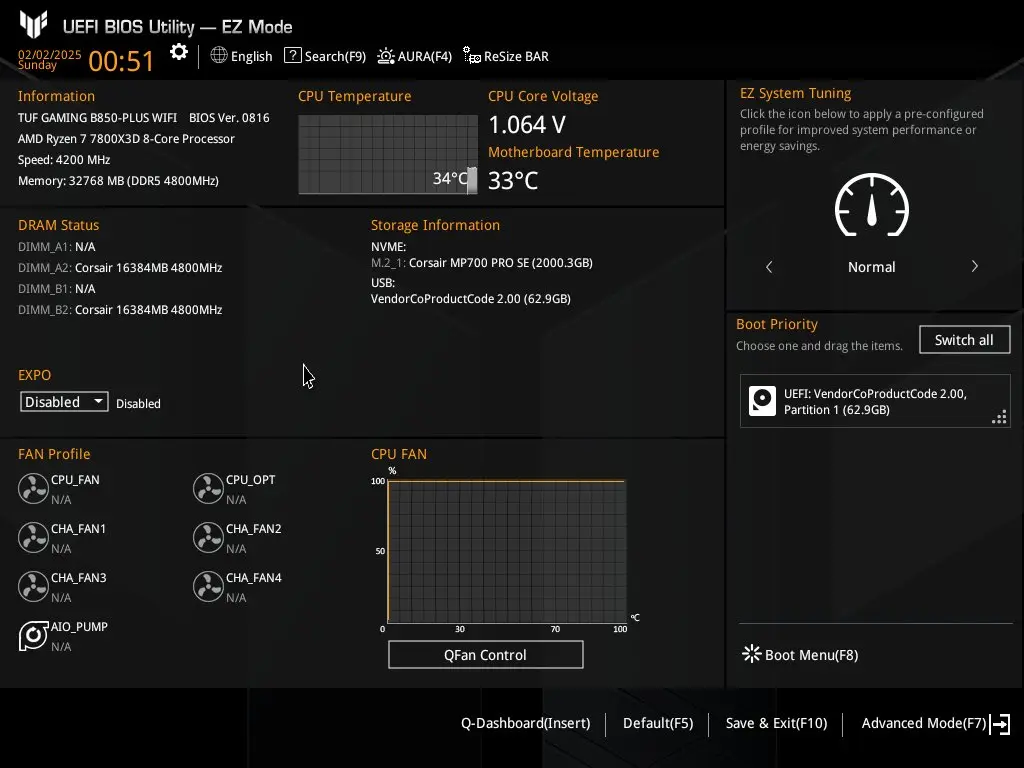Click the Switch all button

point(965,340)
